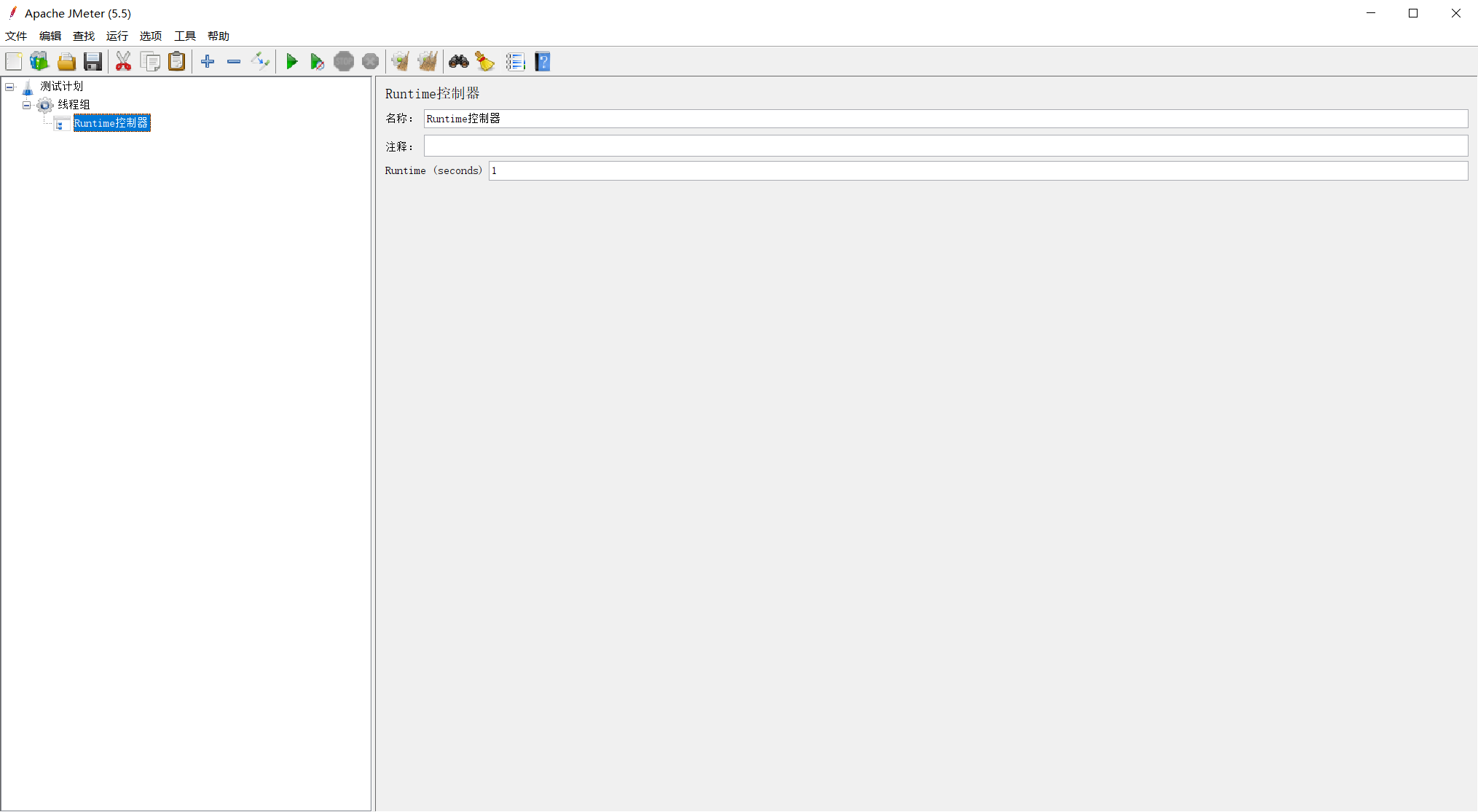Start the test with green play
1478x812 pixels.
pos(291,62)
